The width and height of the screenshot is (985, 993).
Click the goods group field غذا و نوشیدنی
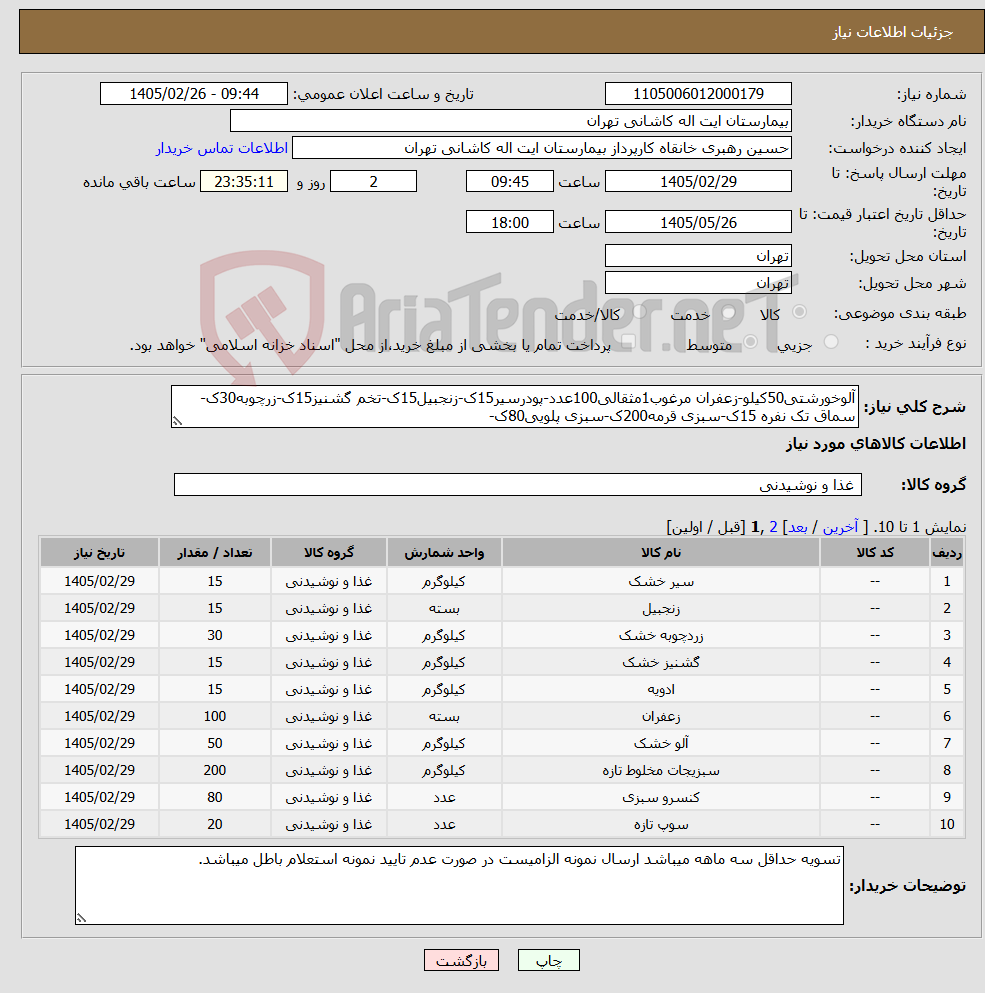[x=518, y=484]
